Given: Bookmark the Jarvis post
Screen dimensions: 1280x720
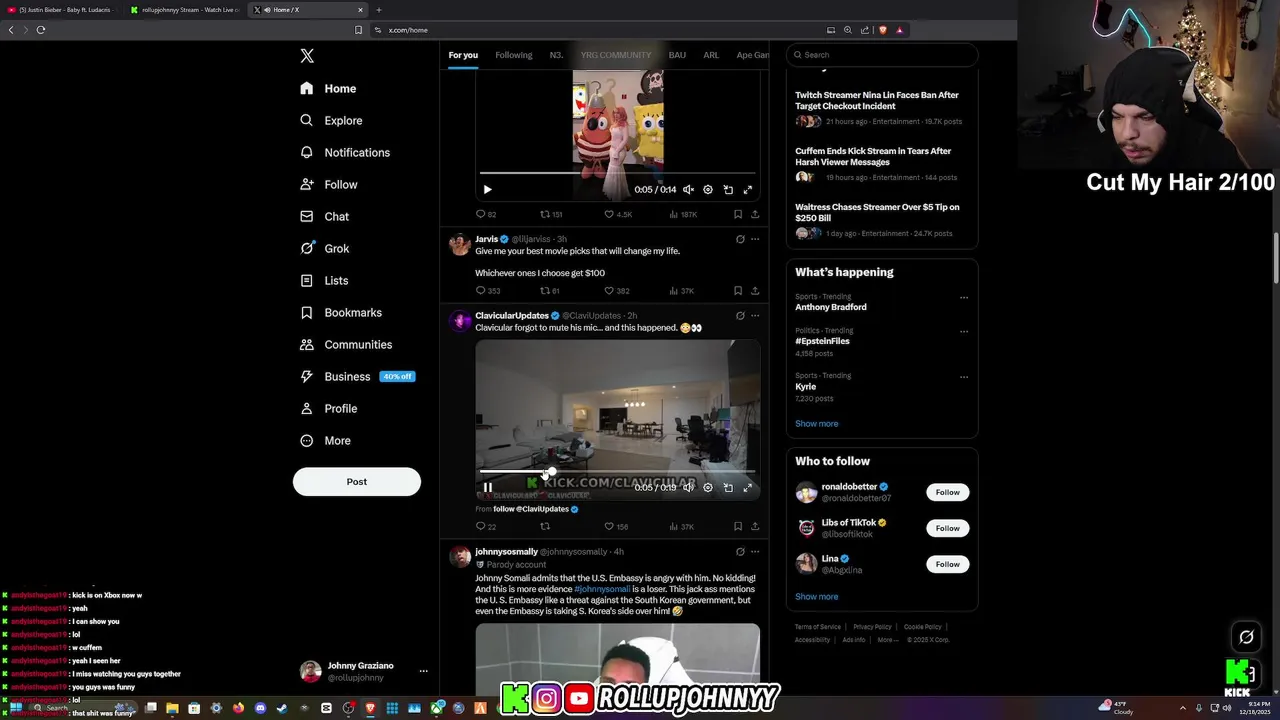Looking at the screenshot, I should [x=738, y=291].
